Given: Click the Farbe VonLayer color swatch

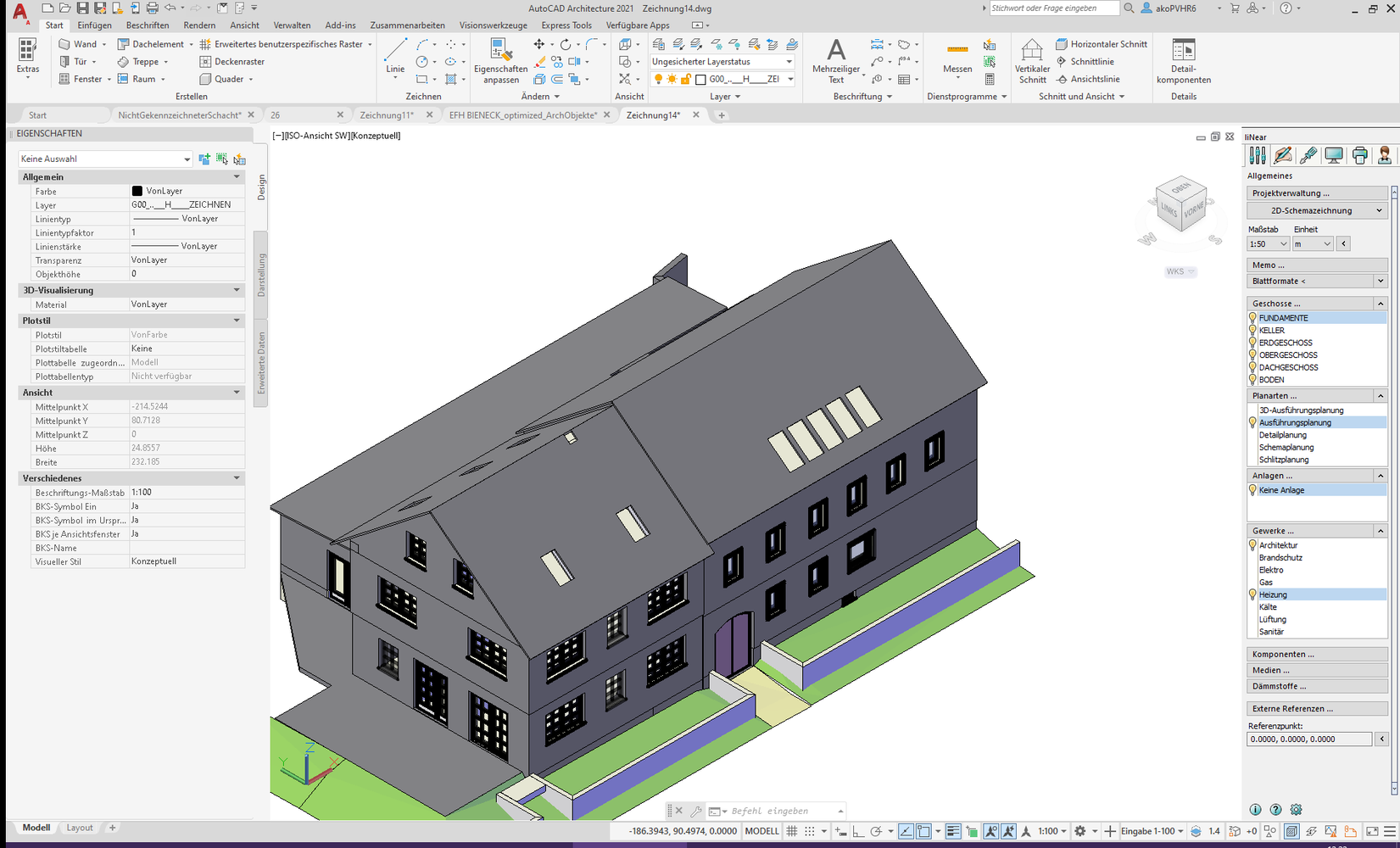Looking at the screenshot, I should 137,192.
